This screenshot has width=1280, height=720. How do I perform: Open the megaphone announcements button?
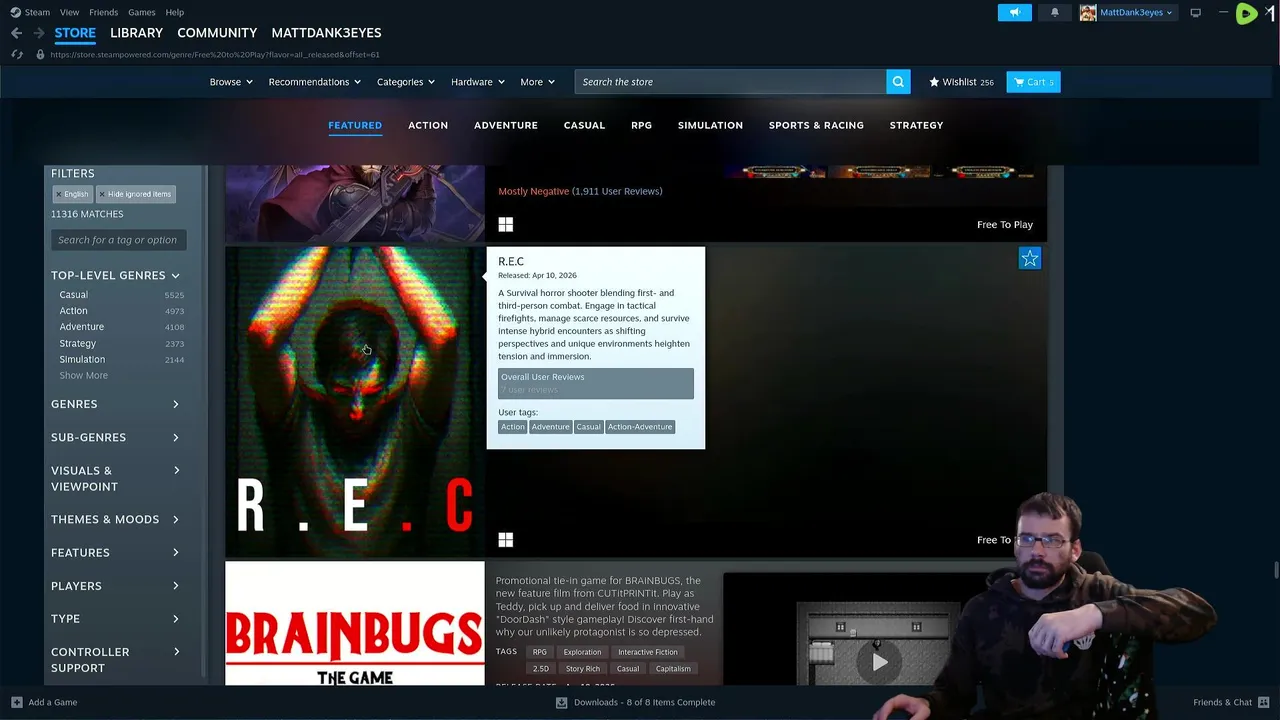[1014, 12]
